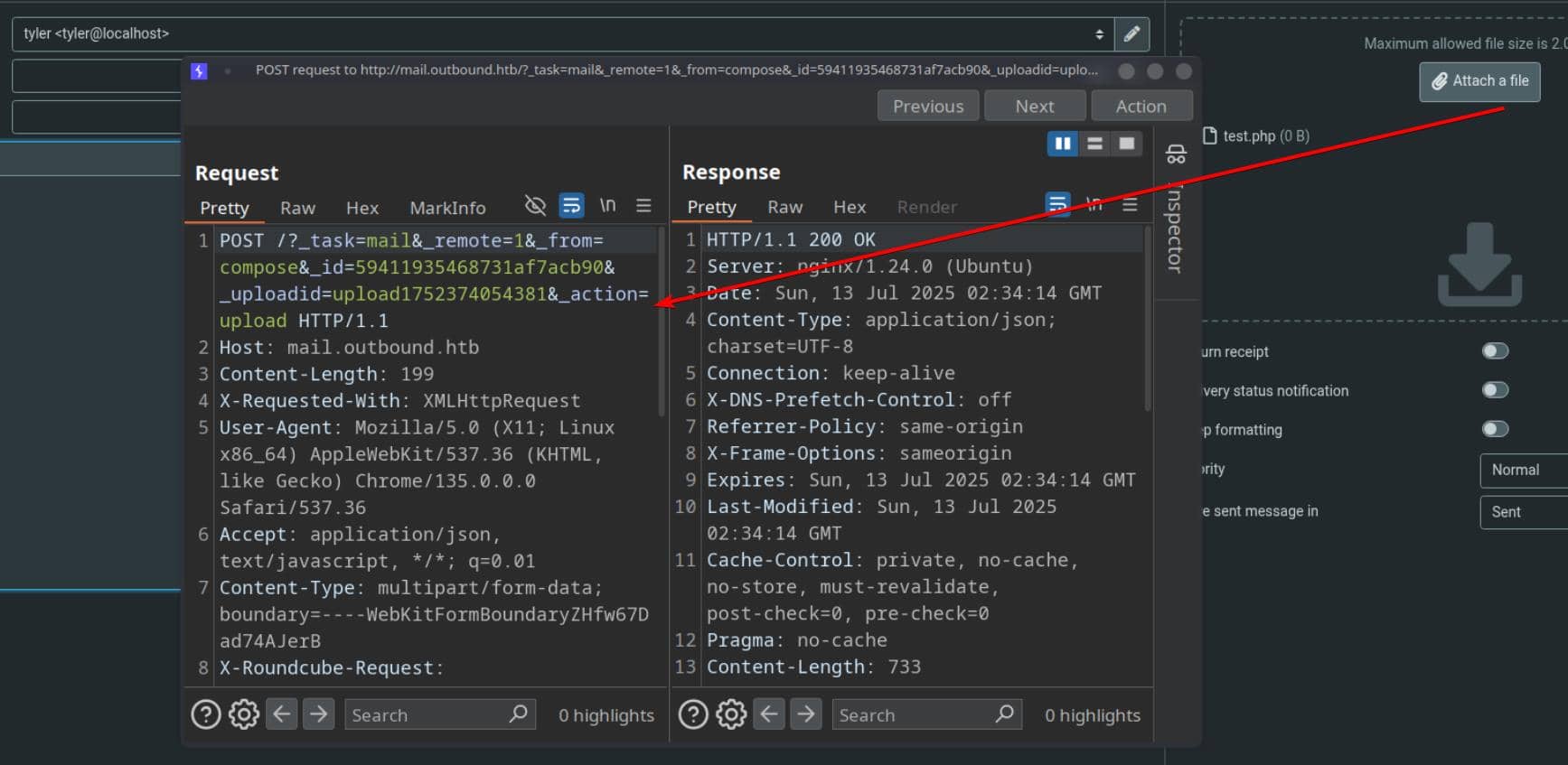1568x765 pixels.
Task: Go to previous search match in Request
Action: [282, 714]
